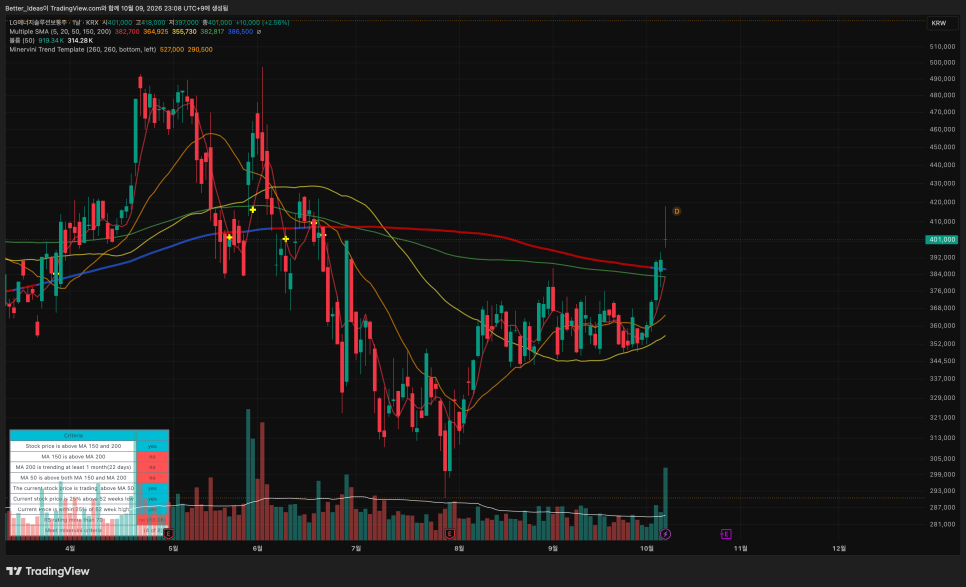The height and width of the screenshot is (587, 966).
Task: Click the volume value 919.34 K
Action: [51, 41]
